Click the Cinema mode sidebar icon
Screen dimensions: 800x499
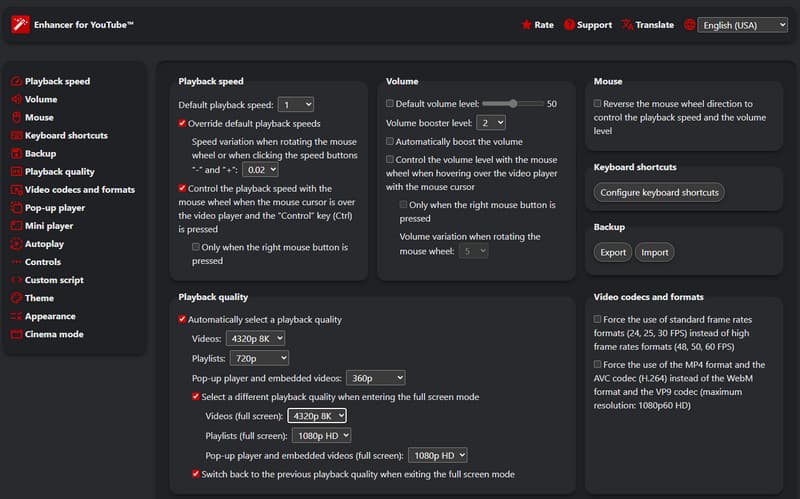pos(16,334)
